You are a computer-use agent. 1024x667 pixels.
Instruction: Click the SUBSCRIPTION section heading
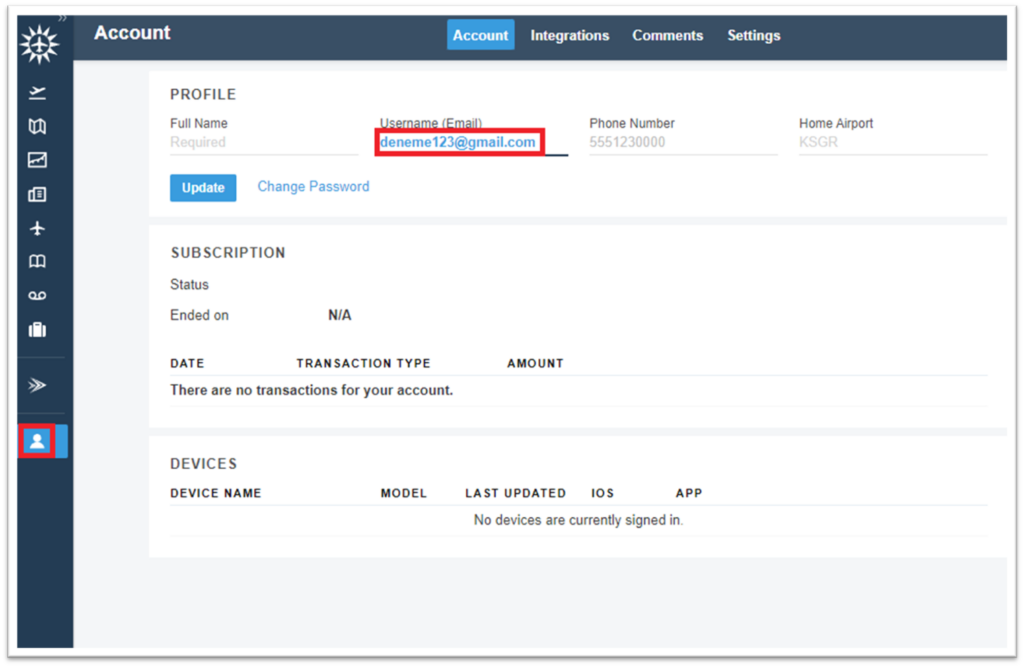pyautogui.click(x=228, y=253)
